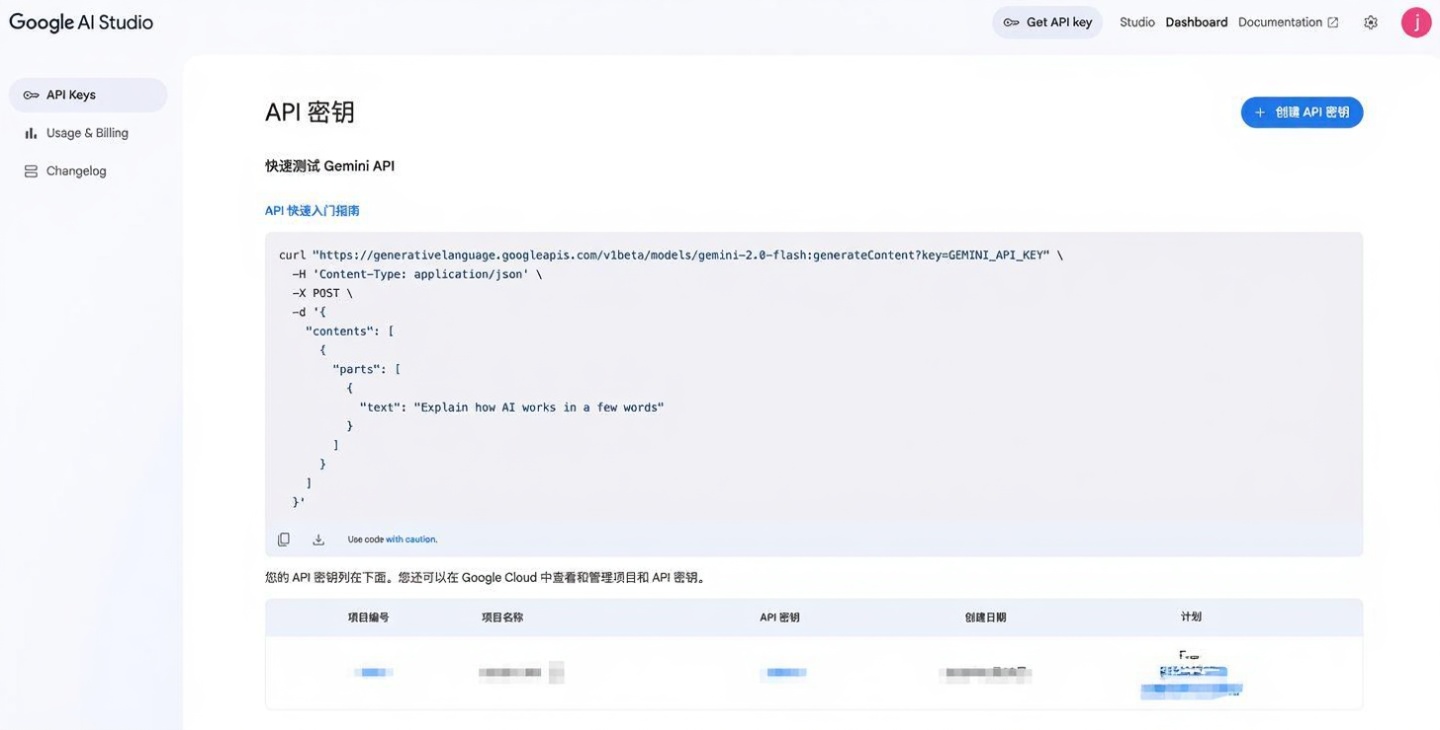Open Usage & Billing in the sidebar
This screenshot has width=1440, height=730.
pyautogui.click(x=88, y=133)
